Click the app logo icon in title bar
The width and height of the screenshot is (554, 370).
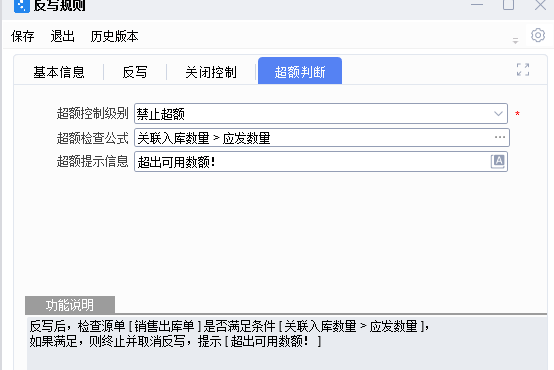(x=22, y=5)
